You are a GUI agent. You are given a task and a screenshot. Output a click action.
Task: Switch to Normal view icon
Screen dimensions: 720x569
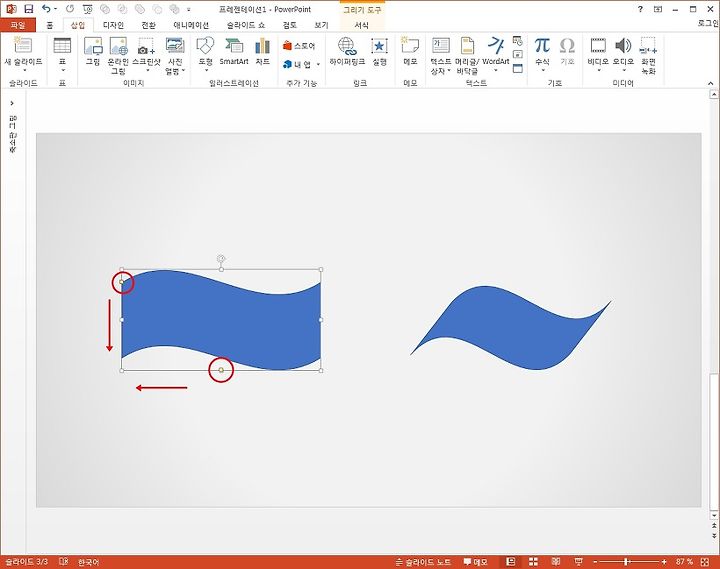(x=511, y=562)
